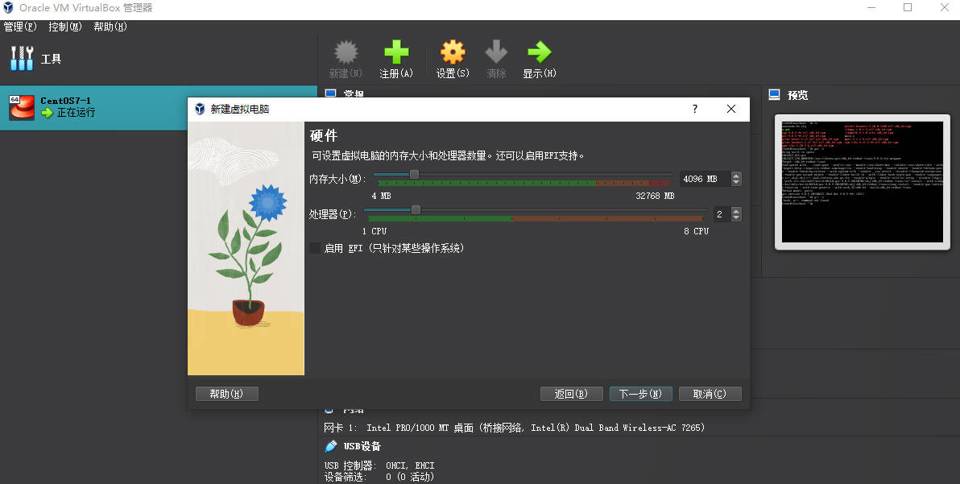Click the green arrow Show (显示) icon
The width and height of the screenshot is (960, 484).
pyautogui.click(x=539, y=53)
